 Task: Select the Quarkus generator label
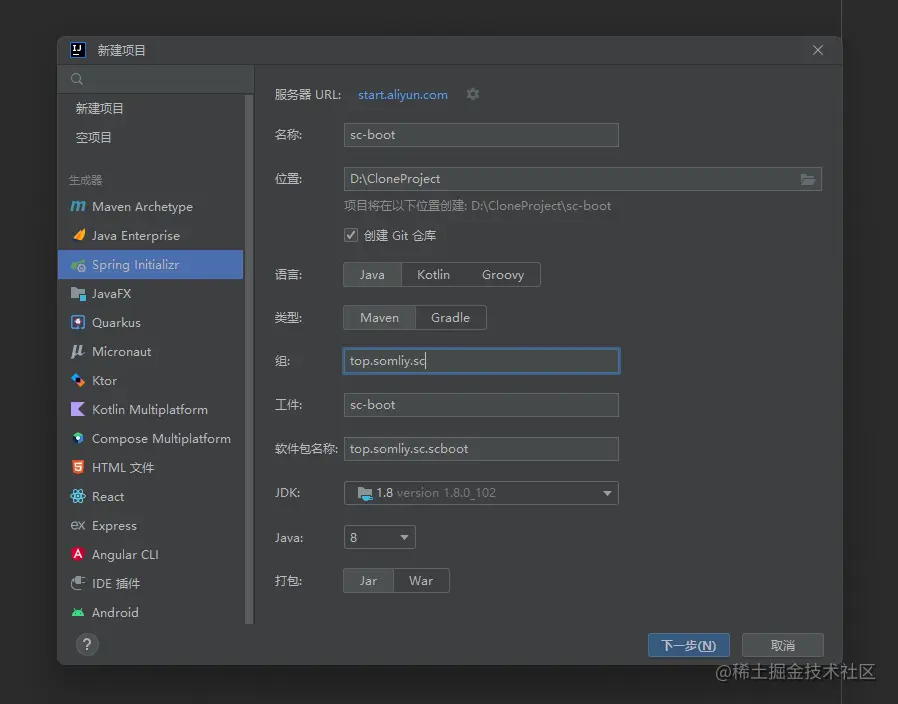coord(116,322)
